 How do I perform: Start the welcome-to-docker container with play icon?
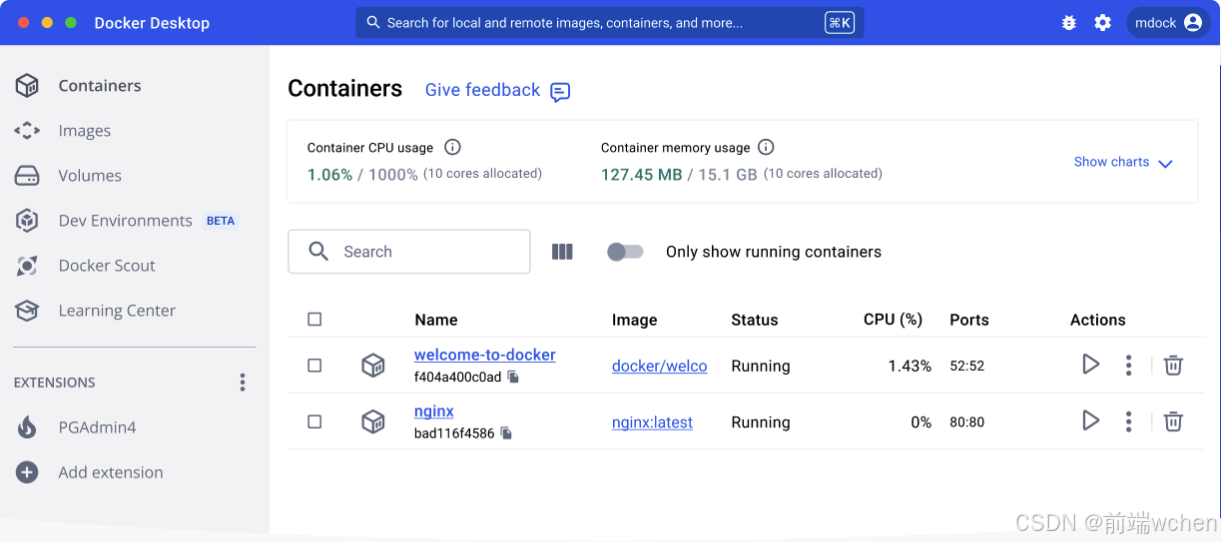(x=1091, y=365)
